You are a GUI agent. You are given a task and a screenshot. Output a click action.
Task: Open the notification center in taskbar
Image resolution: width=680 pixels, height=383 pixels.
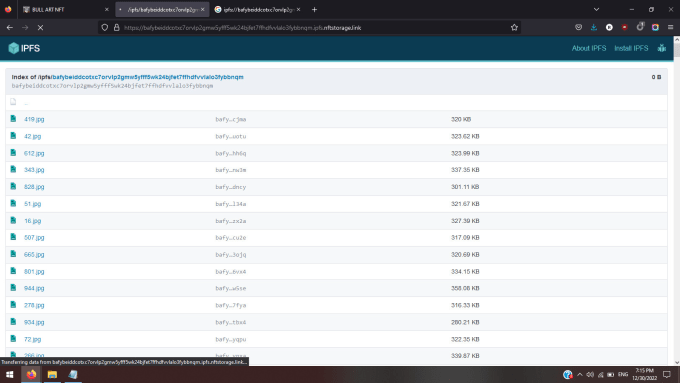[x=667, y=374]
